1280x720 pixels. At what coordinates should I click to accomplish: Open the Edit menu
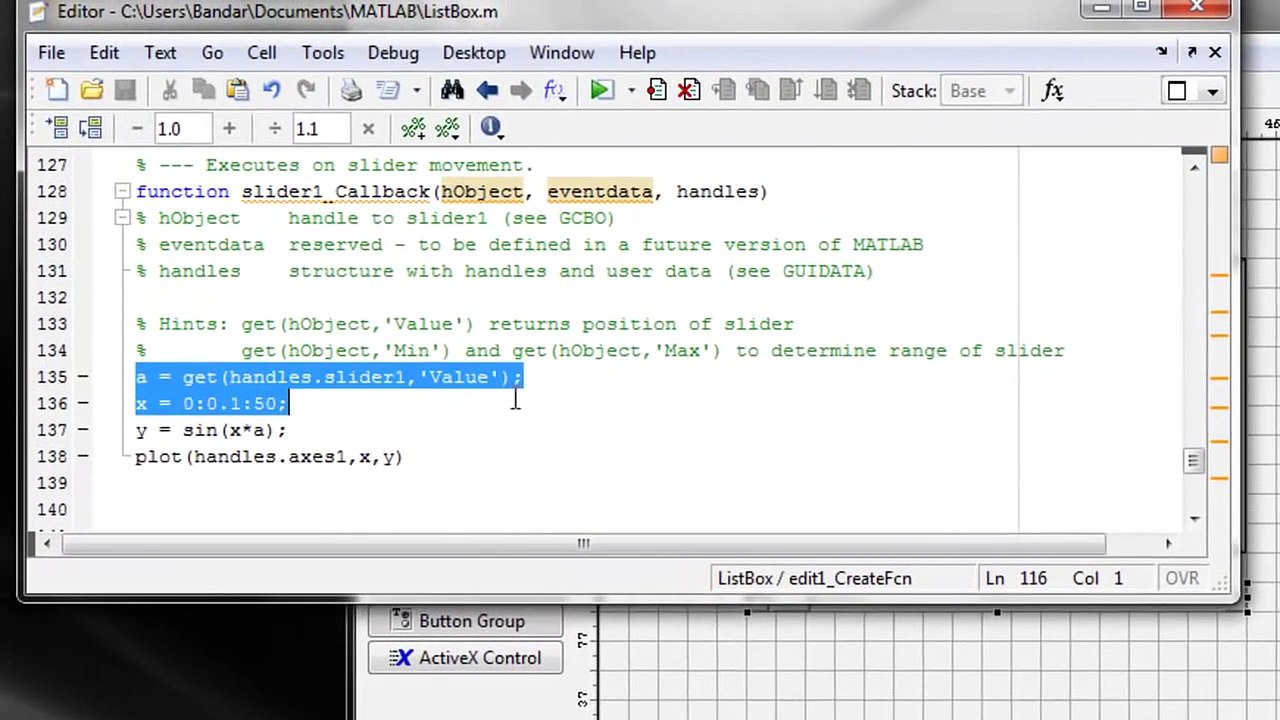coord(104,53)
